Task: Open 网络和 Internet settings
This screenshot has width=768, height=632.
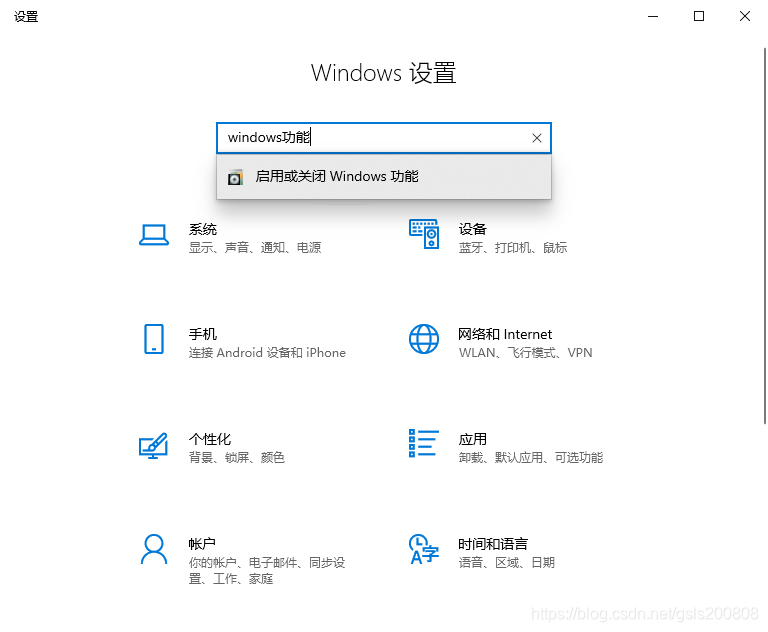Action: click(x=505, y=334)
